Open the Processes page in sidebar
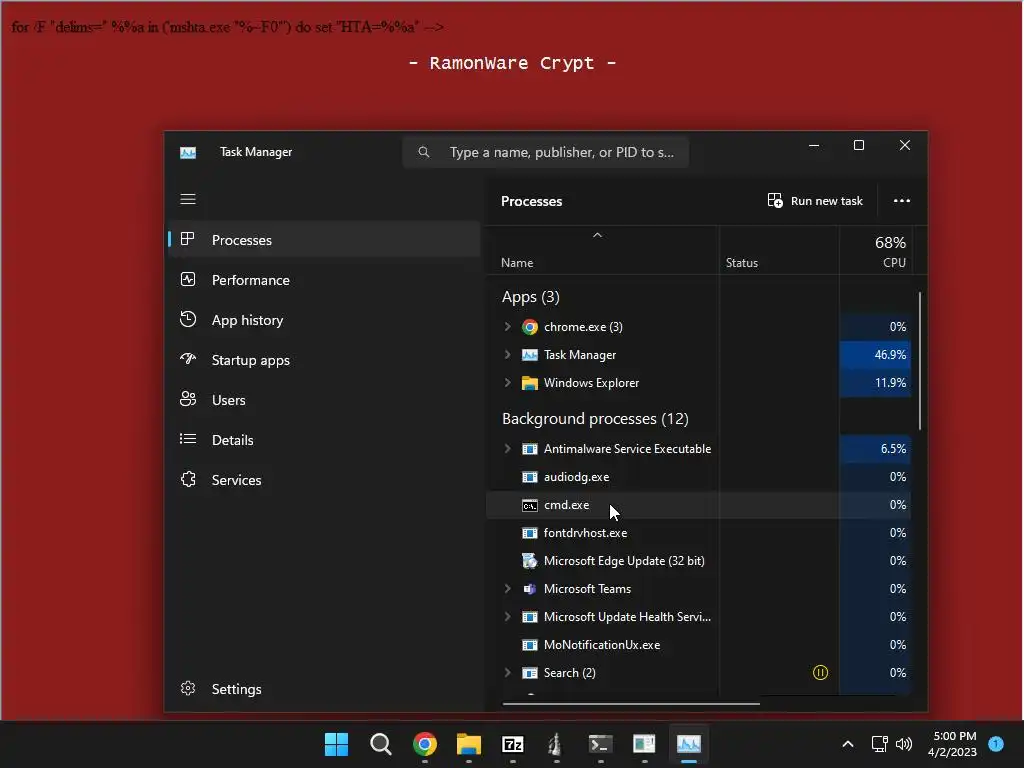The image size is (1024, 768). pos(325,240)
